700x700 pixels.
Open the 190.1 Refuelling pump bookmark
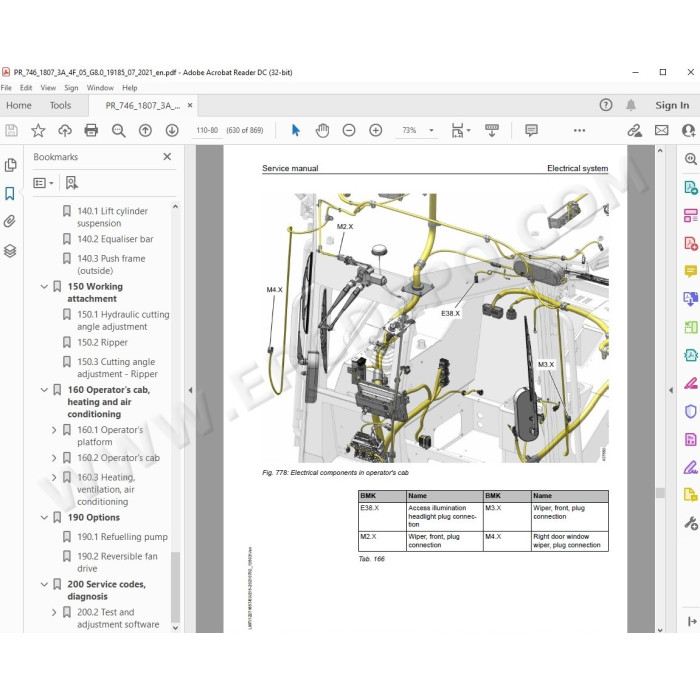tap(122, 537)
